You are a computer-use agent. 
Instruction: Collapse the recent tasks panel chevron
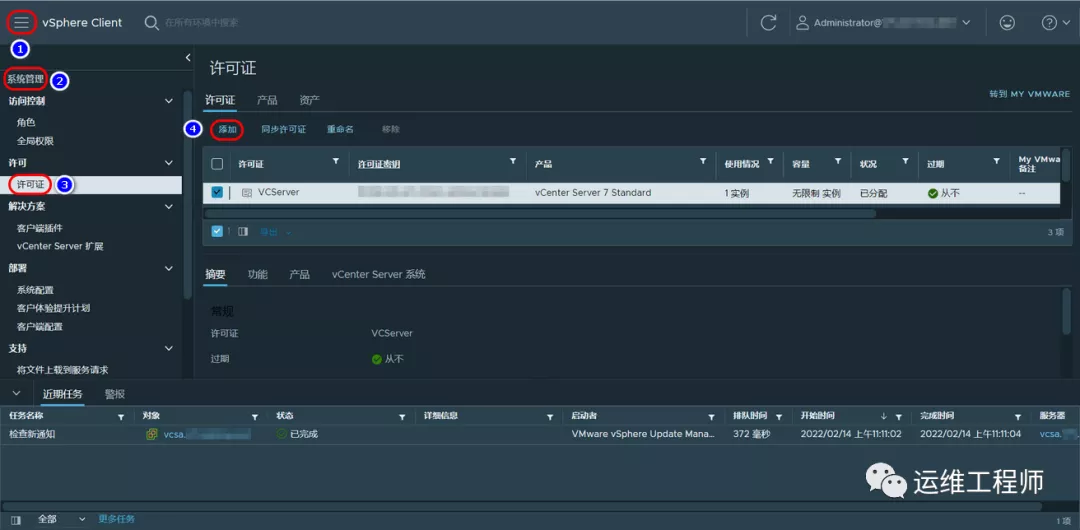(x=17, y=394)
